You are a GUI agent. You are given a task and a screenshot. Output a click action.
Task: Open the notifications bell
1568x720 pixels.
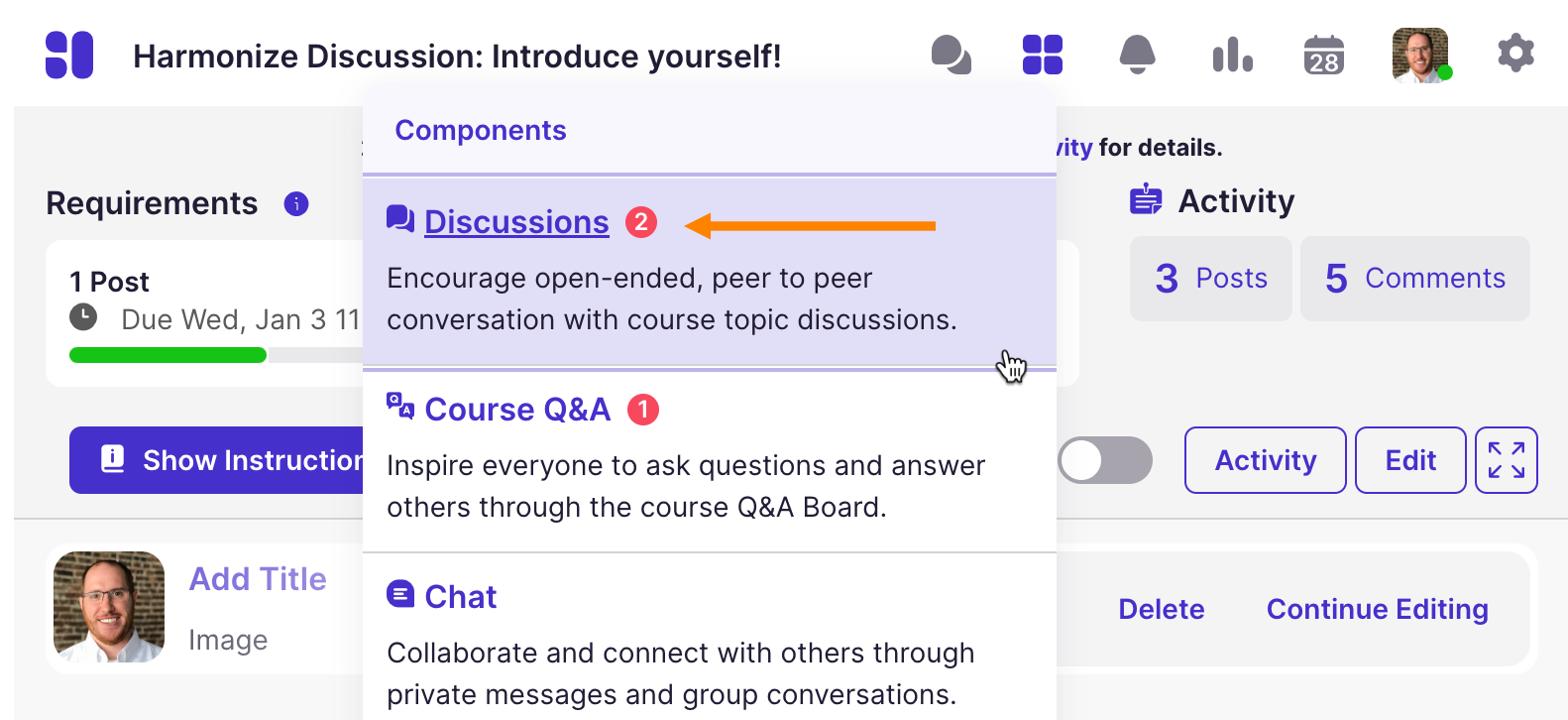(1137, 55)
